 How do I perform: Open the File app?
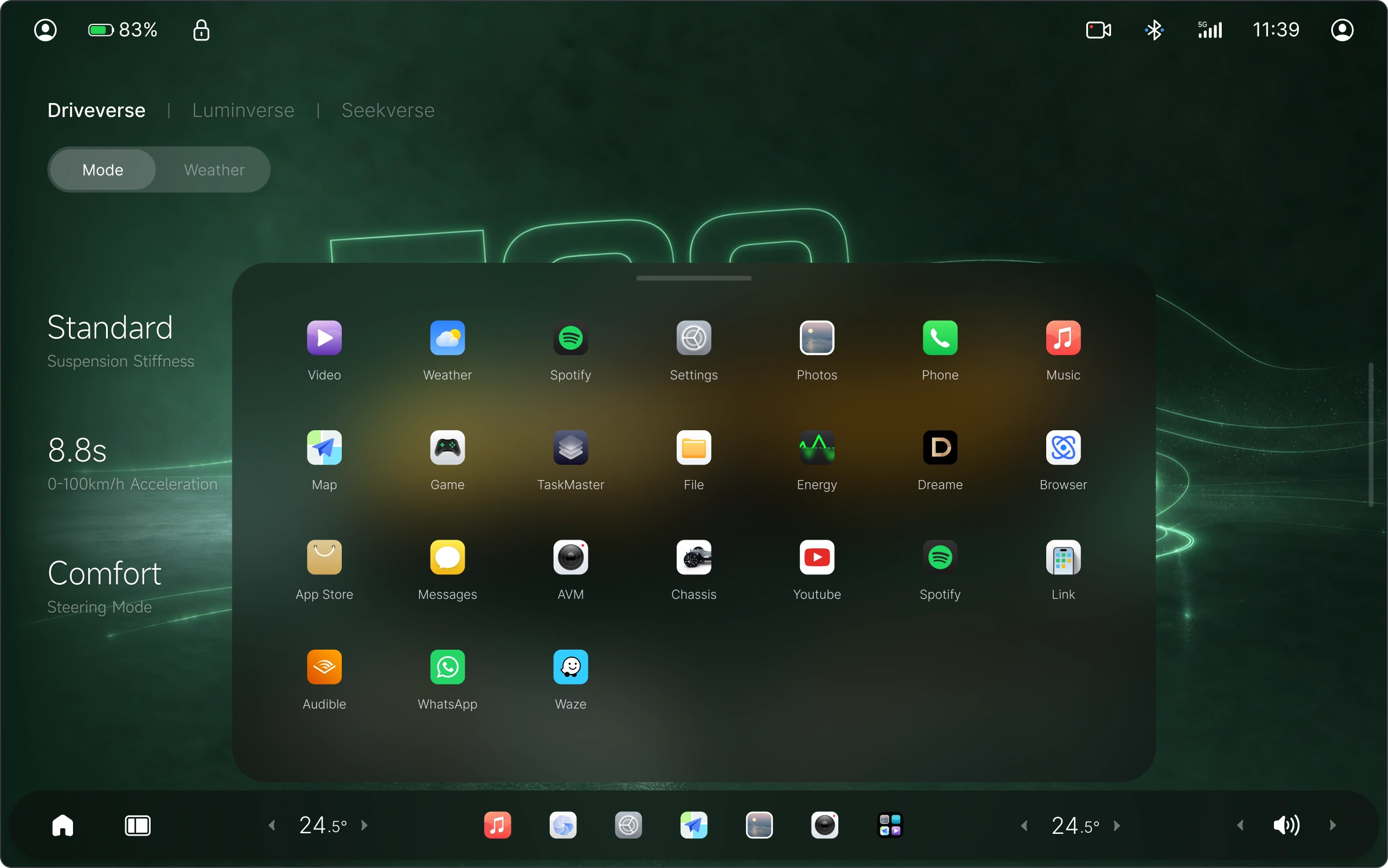[x=694, y=448]
